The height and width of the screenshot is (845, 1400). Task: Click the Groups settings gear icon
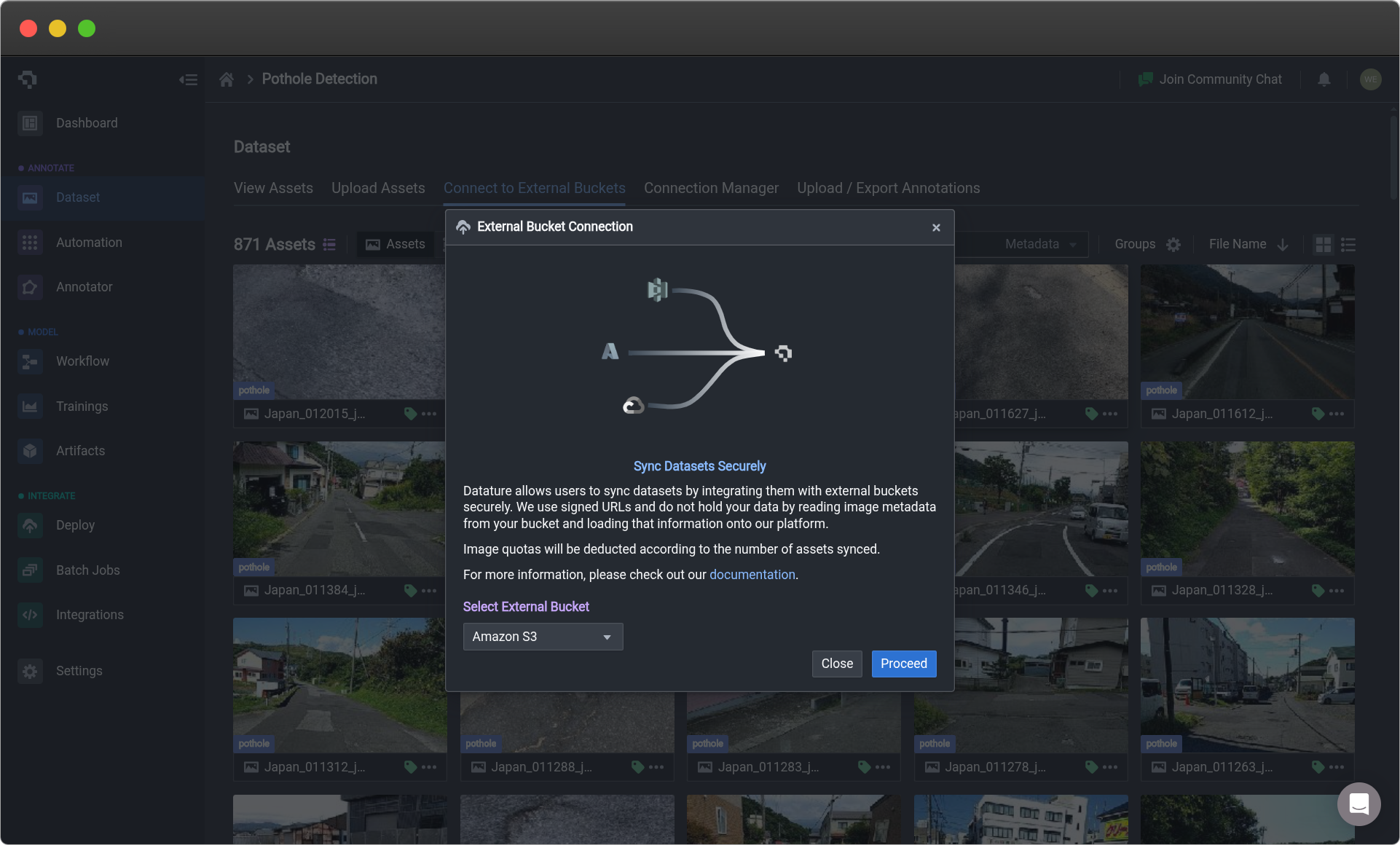(1173, 245)
